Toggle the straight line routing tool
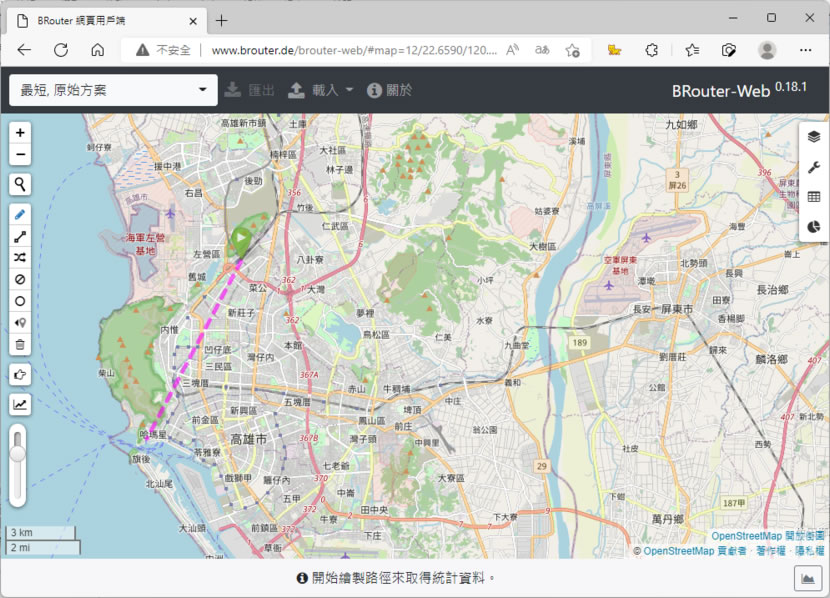830x598 pixels. [20, 236]
